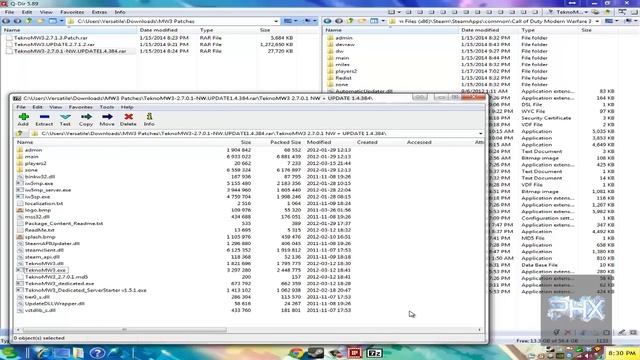
Task: Select players2 folder in 7-Zip list
Action: pyautogui.click(x=36, y=163)
